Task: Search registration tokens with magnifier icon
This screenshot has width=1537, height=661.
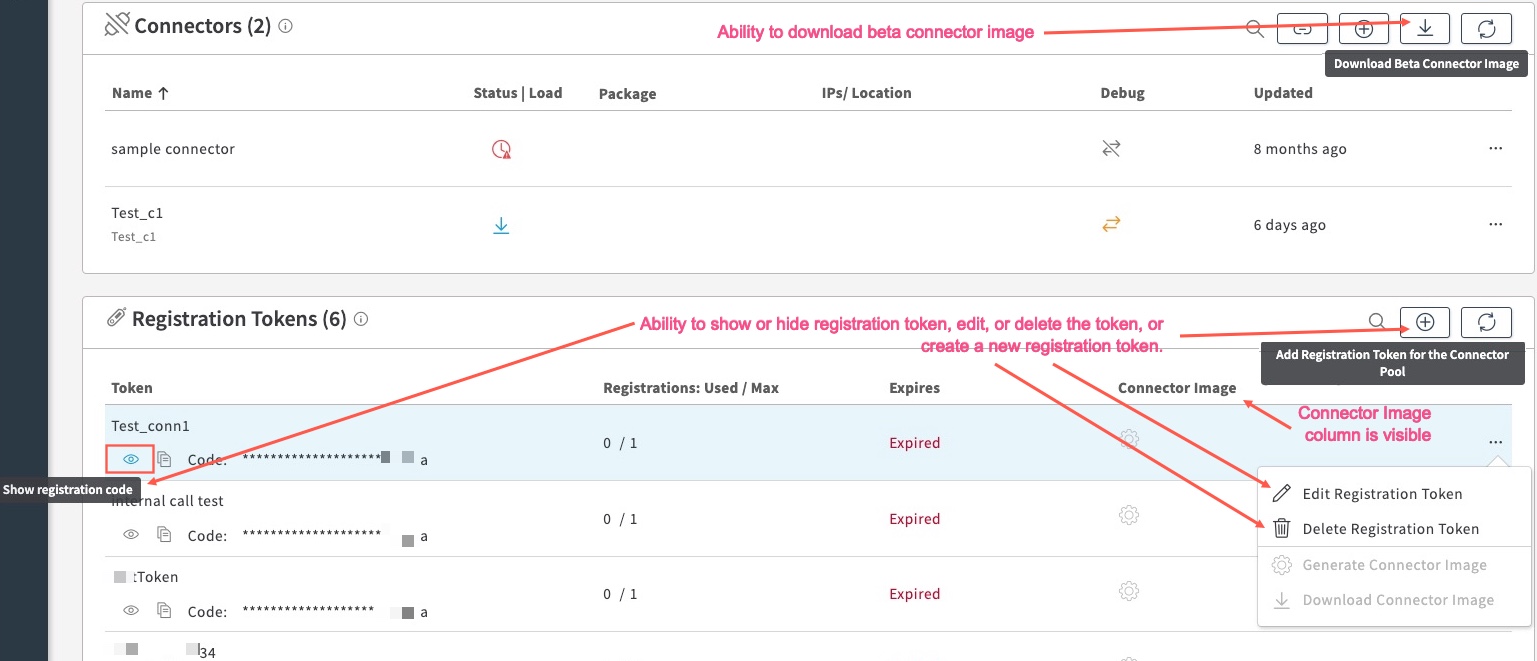Action: (1377, 322)
